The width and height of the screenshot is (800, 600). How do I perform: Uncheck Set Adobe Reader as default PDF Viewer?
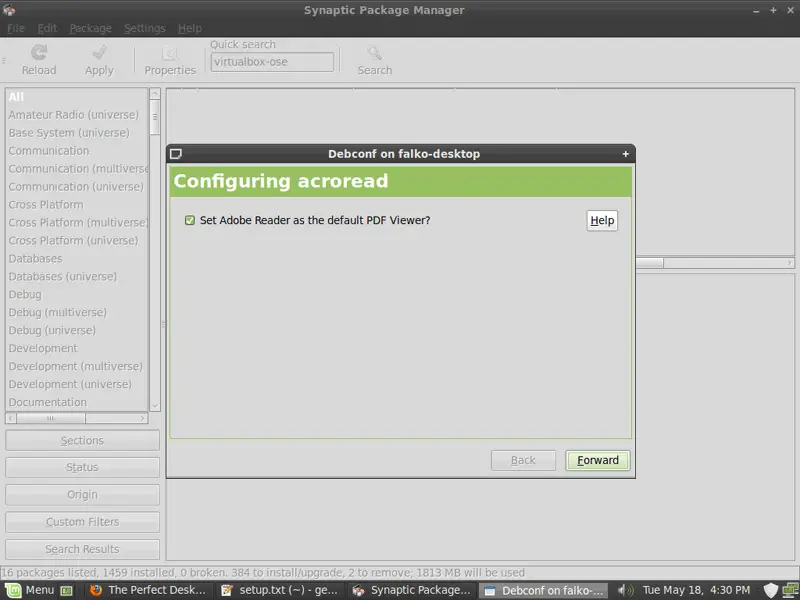click(x=190, y=220)
